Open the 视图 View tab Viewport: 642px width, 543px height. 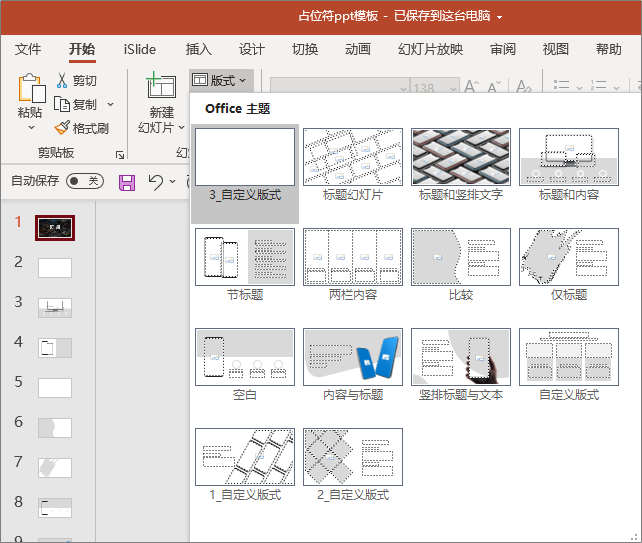tap(556, 49)
